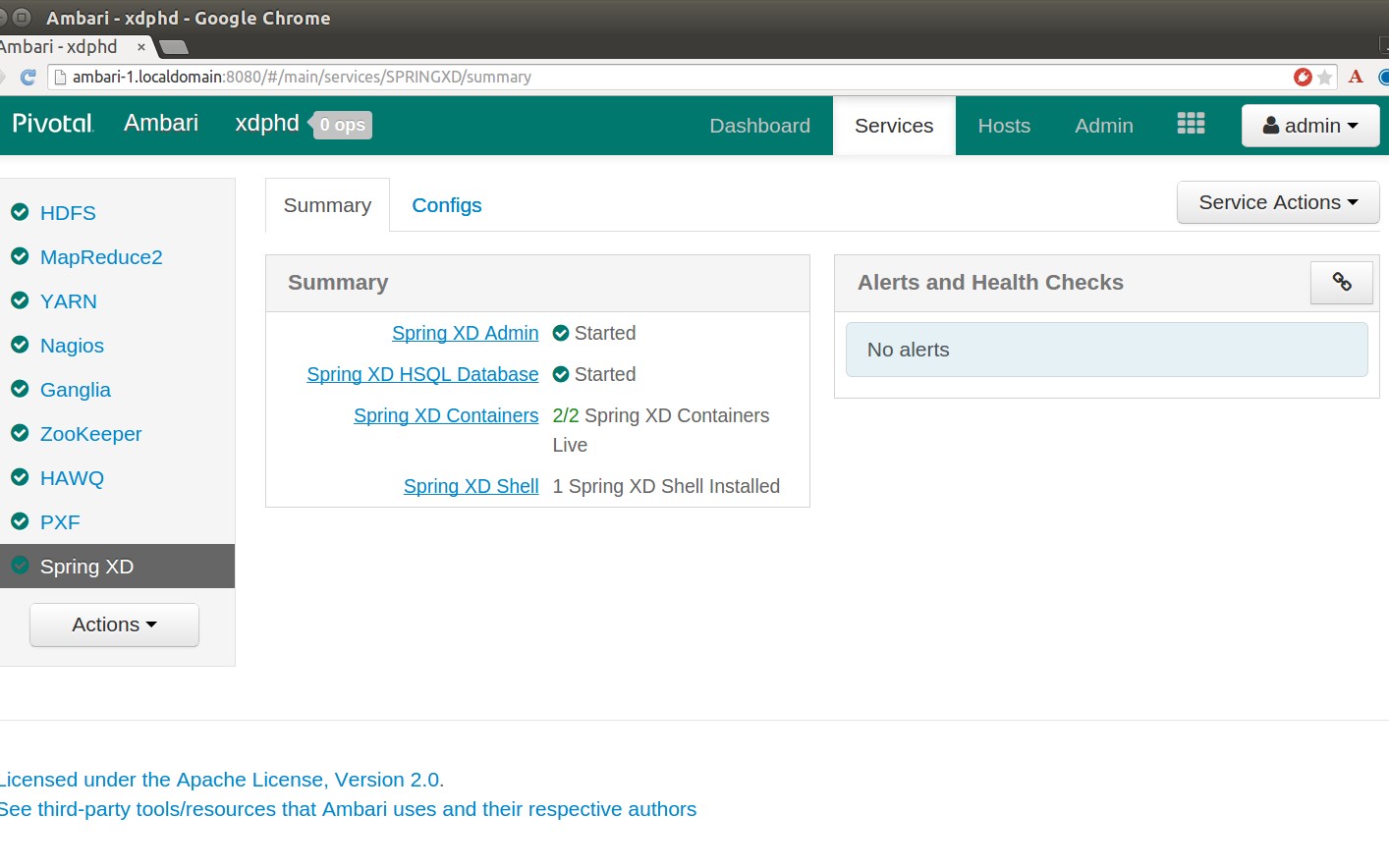Go to the Hosts menu item
Image resolution: width=1389 pixels, height=868 pixels.
tap(1003, 126)
